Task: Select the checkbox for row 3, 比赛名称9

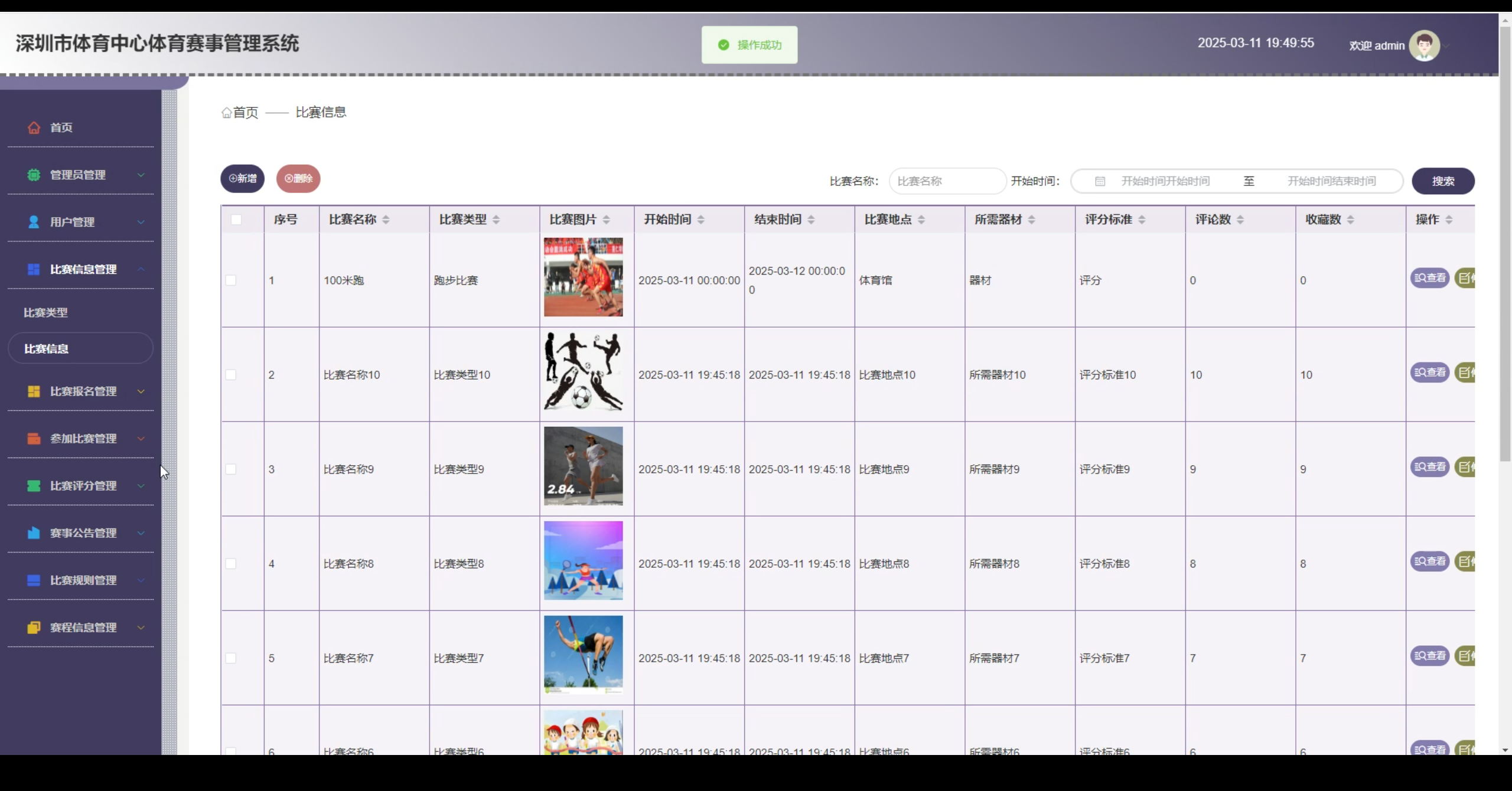Action: pos(231,469)
